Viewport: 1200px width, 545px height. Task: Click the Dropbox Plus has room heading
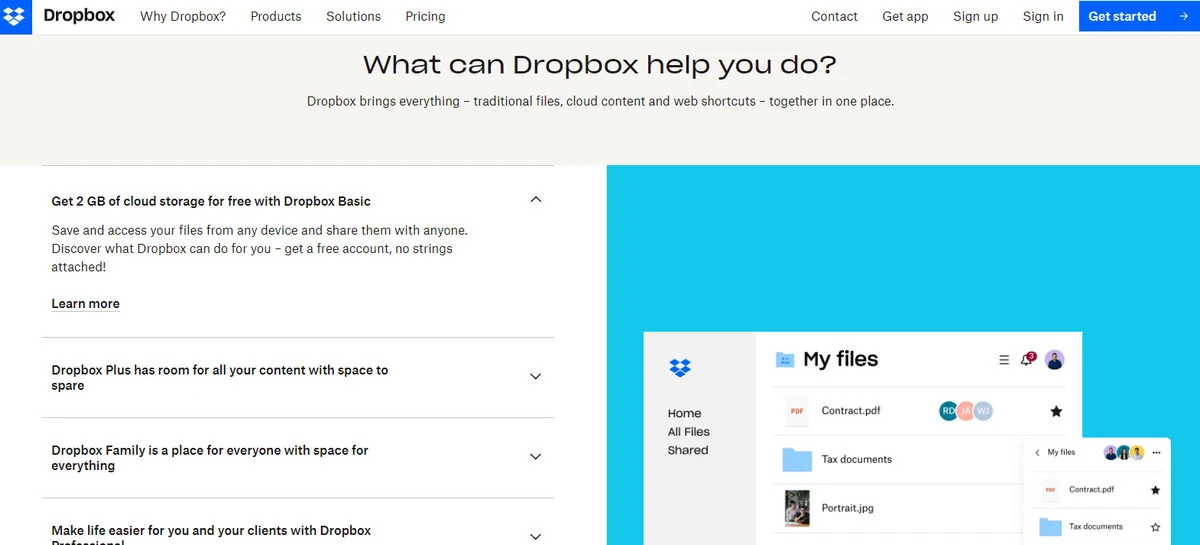219,377
